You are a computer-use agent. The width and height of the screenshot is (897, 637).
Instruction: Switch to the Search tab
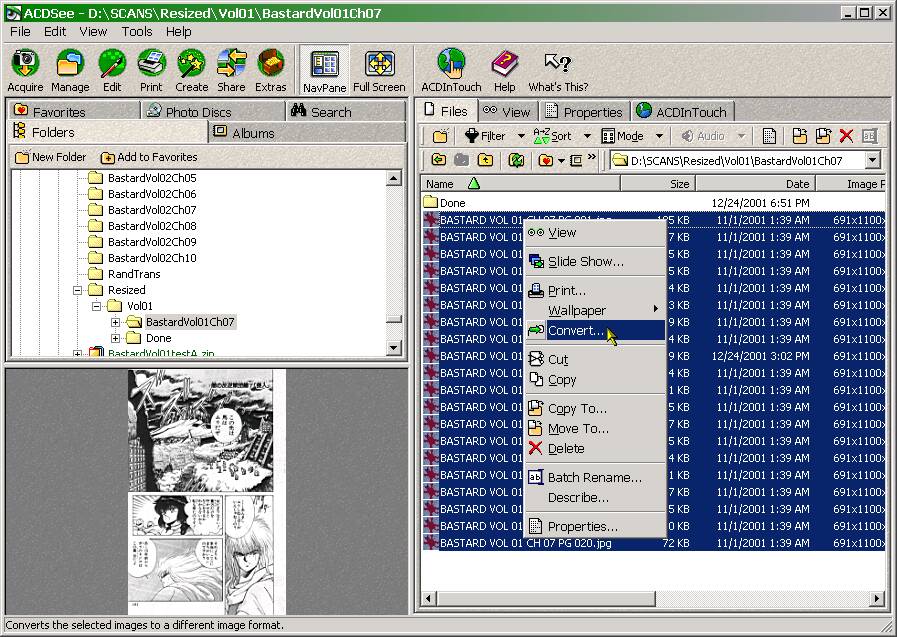tap(345, 111)
